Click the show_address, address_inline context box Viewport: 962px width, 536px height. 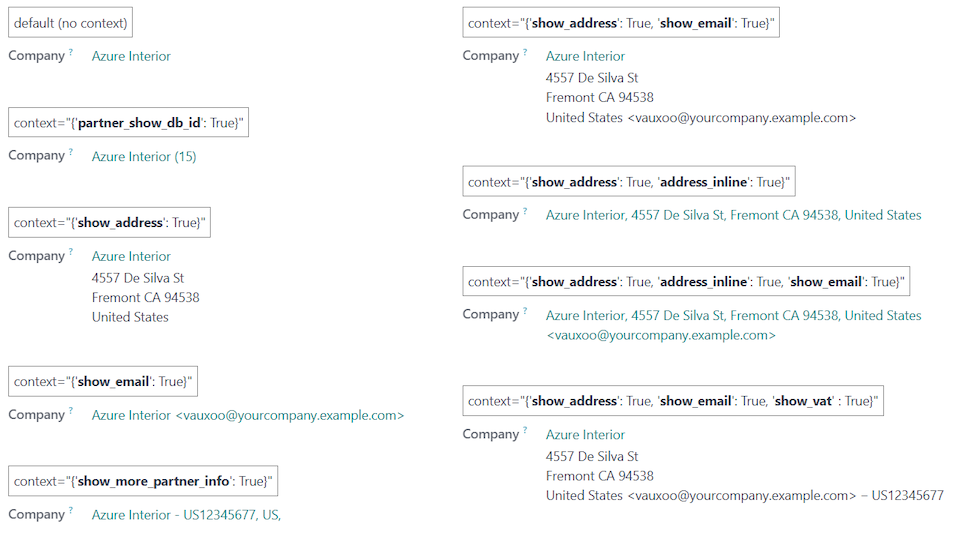(629, 182)
